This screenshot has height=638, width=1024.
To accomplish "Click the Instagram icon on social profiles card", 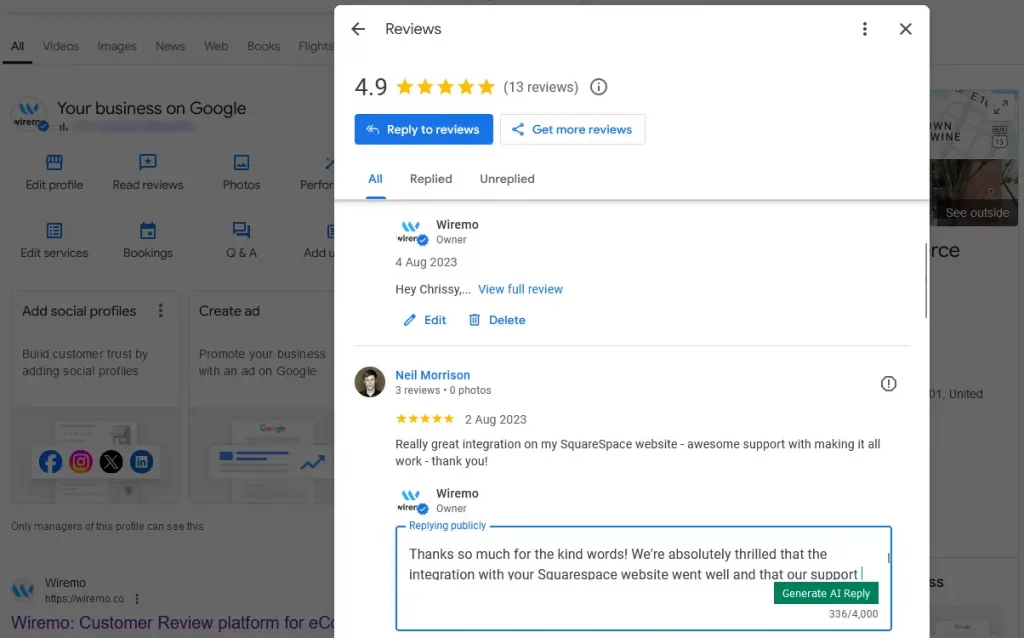I will click(x=81, y=462).
